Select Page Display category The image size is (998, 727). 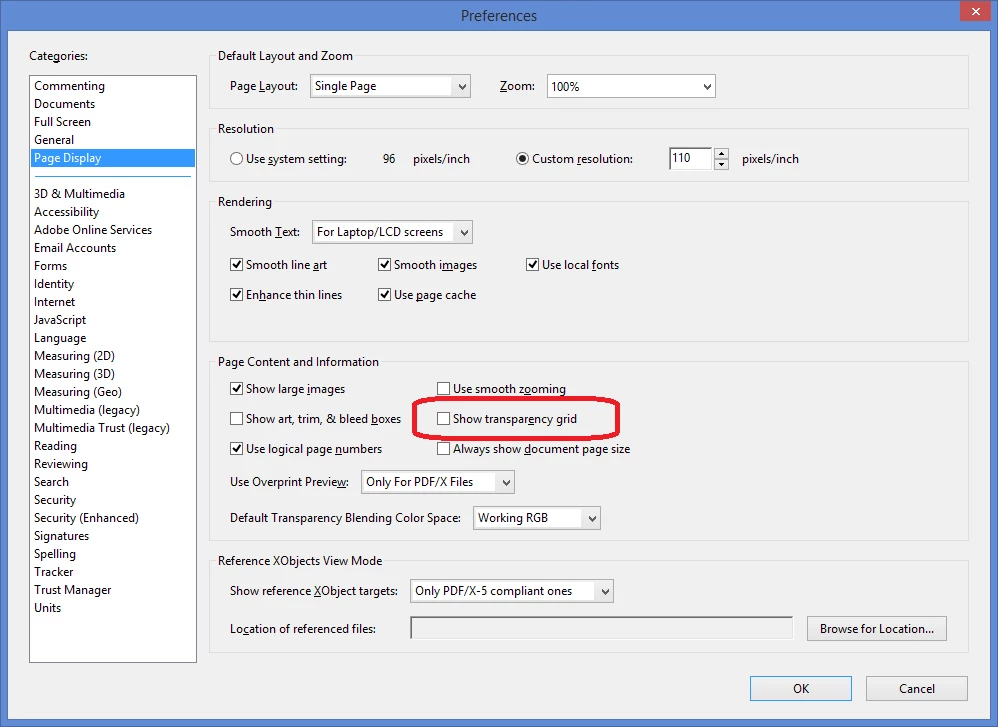coord(113,158)
